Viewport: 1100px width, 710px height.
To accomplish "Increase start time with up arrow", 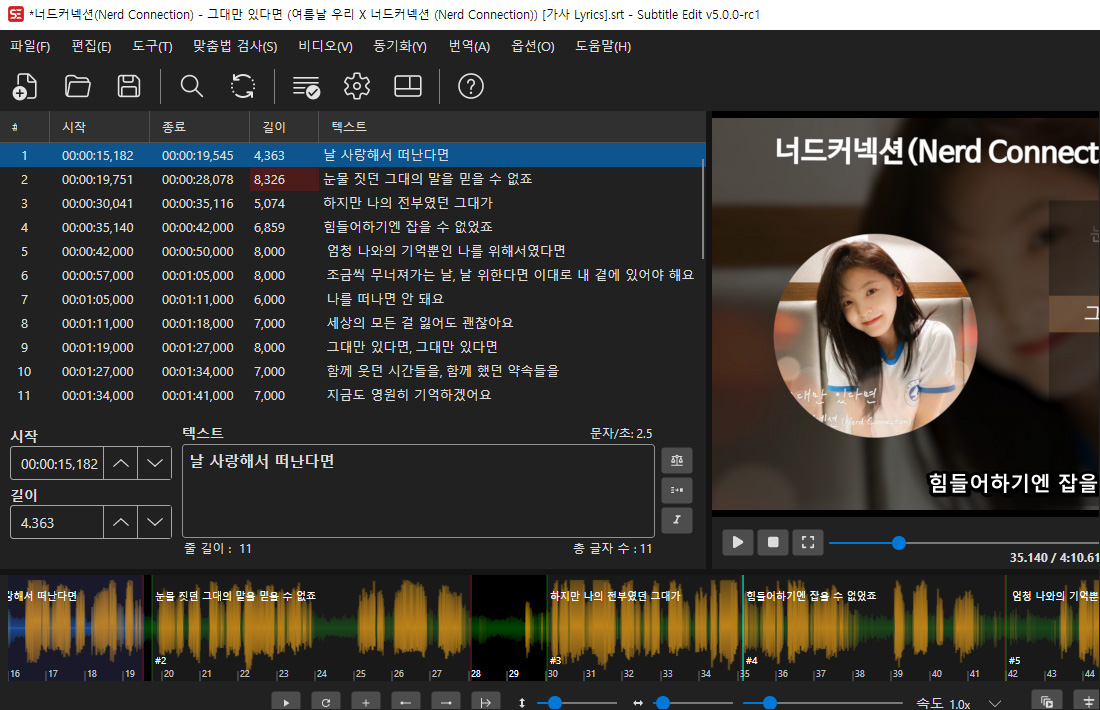I will pos(121,464).
